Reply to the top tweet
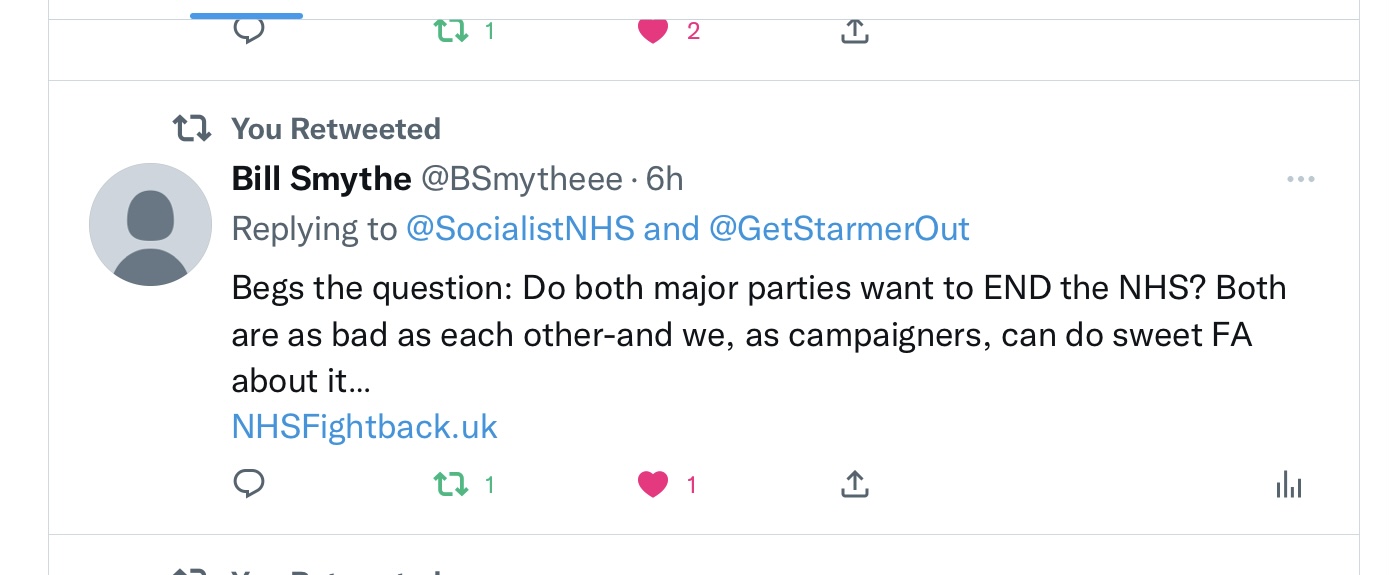This screenshot has width=1391, height=575. 249,30
